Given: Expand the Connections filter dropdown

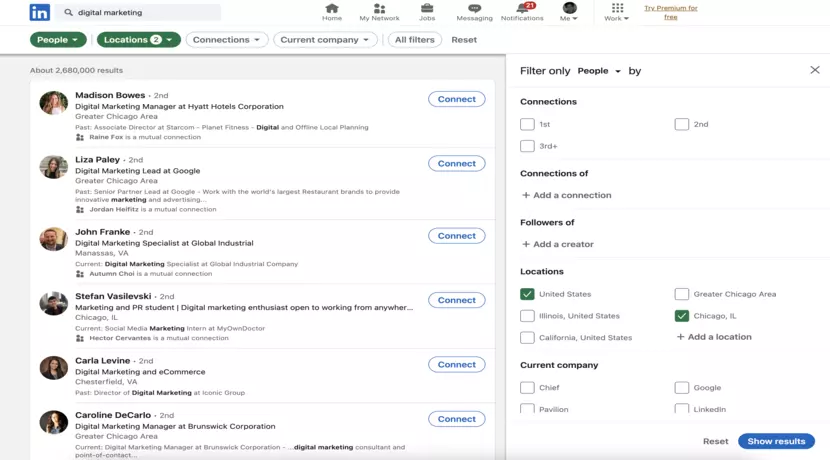Looking at the screenshot, I should 227,40.
